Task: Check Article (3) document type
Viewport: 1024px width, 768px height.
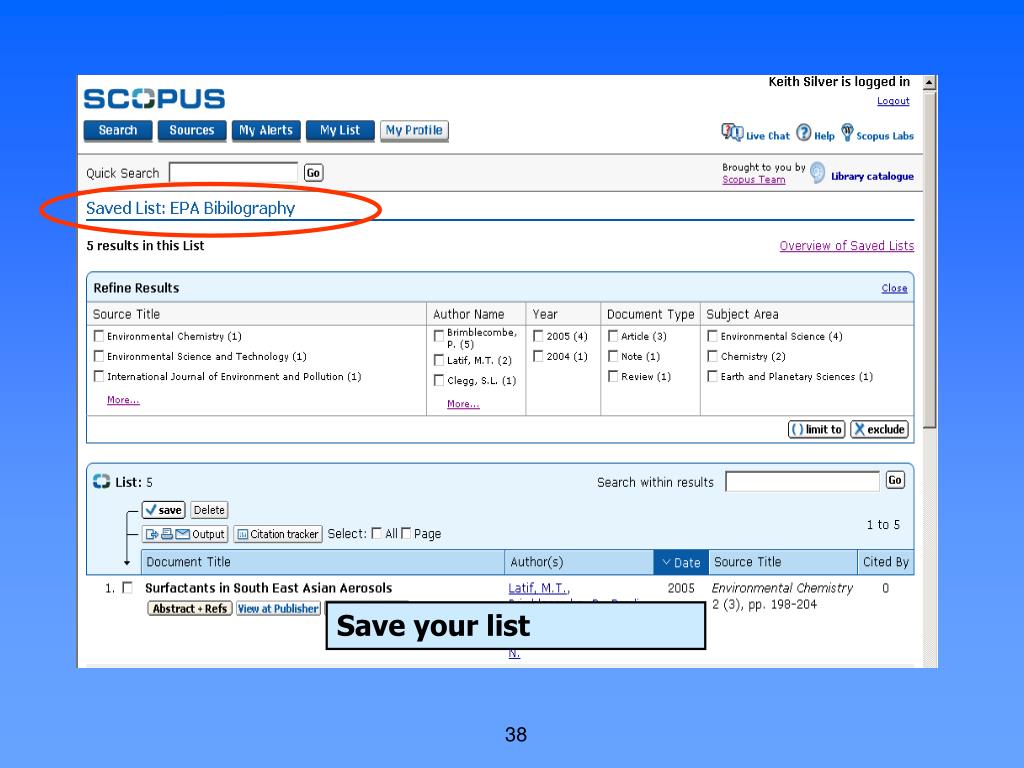Action: (613, 336)
